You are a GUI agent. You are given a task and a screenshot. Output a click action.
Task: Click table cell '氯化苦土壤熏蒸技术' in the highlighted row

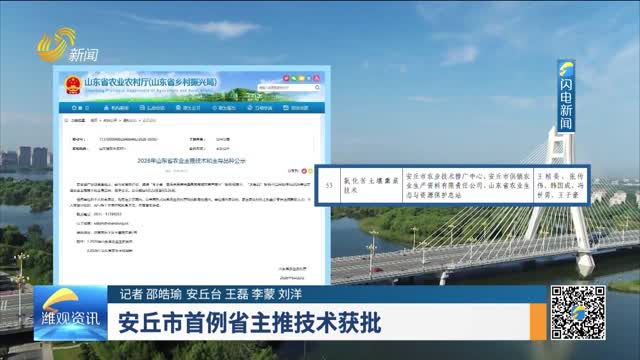pyautogui.click(x=371, y=185)
